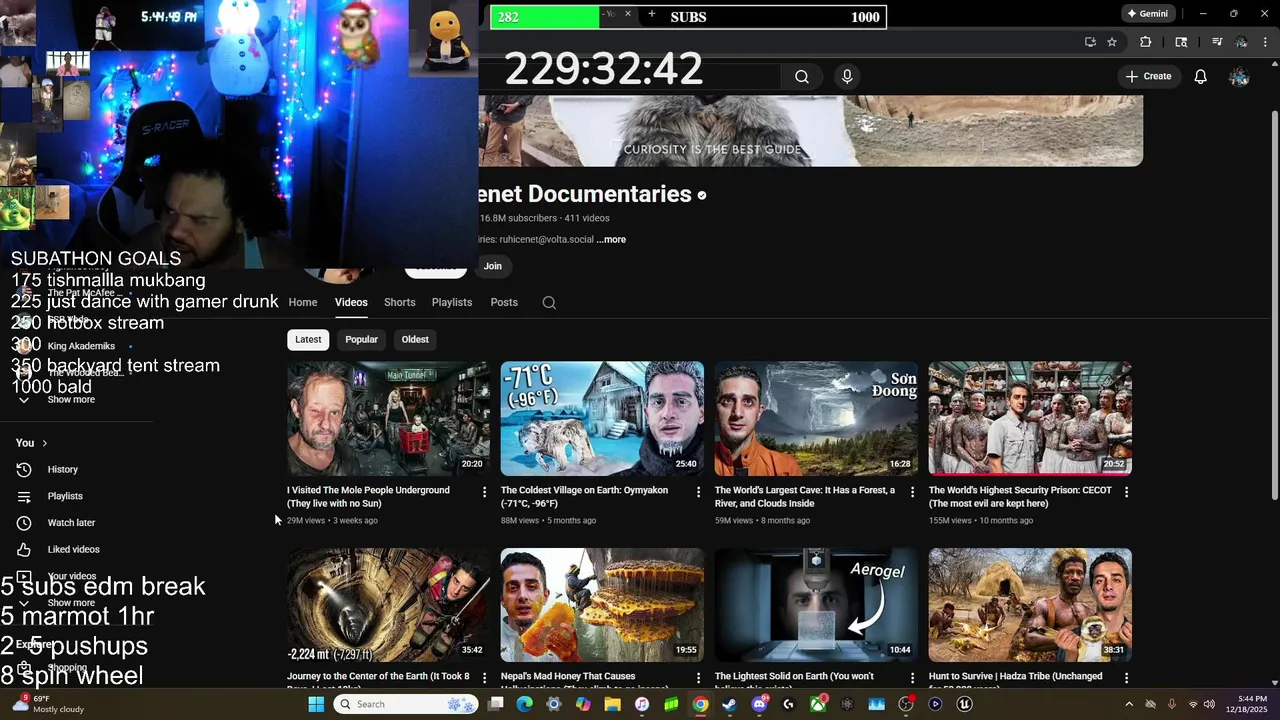Screen dimensions: 1280x720
Task: Open the weather widget on taskbar
Action: coord(48,704)
